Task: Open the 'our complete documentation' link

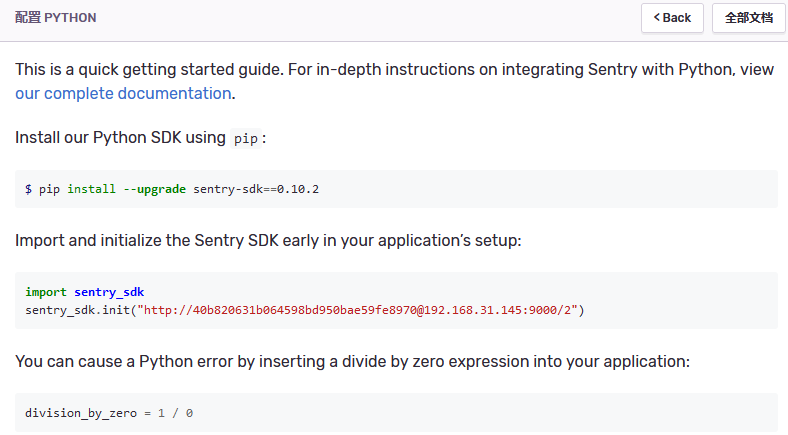Action: tap(123, 93)
